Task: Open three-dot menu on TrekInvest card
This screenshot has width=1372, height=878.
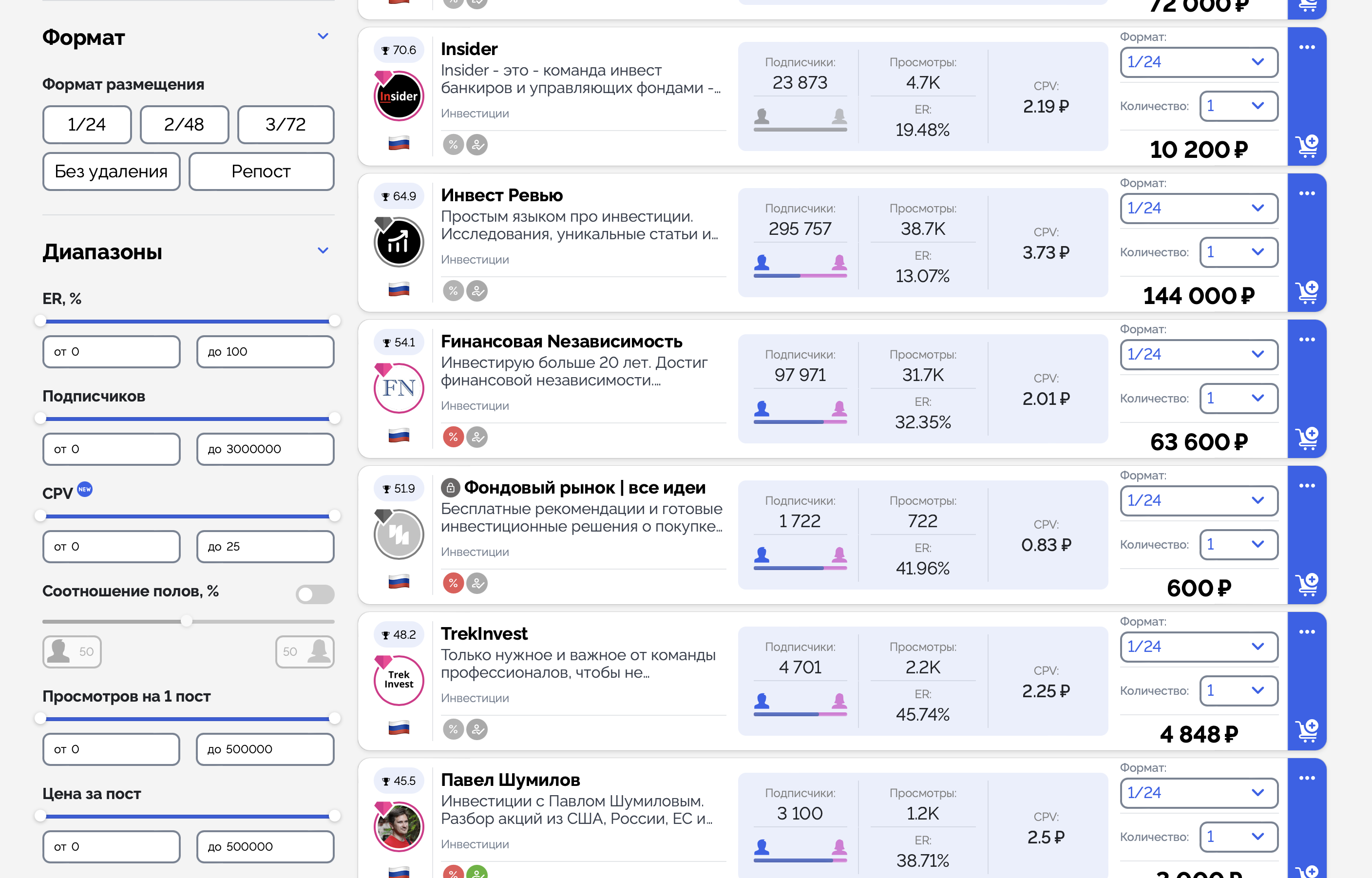Action: coord(1307,631)
